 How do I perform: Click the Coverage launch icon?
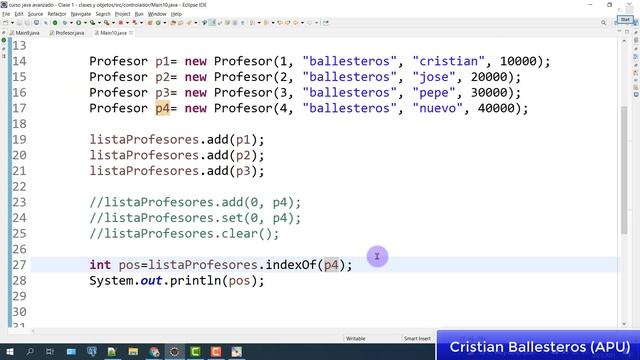[x=92, y=23]
